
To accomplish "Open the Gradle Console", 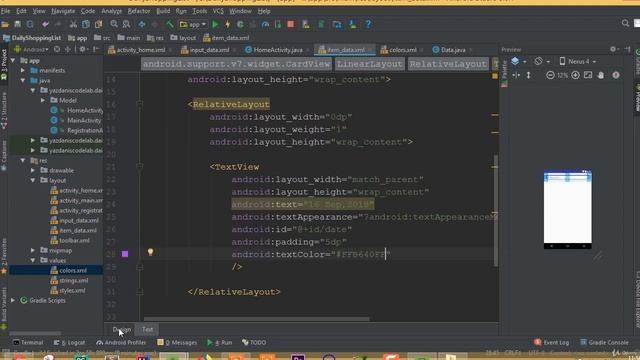I will 605,342.
